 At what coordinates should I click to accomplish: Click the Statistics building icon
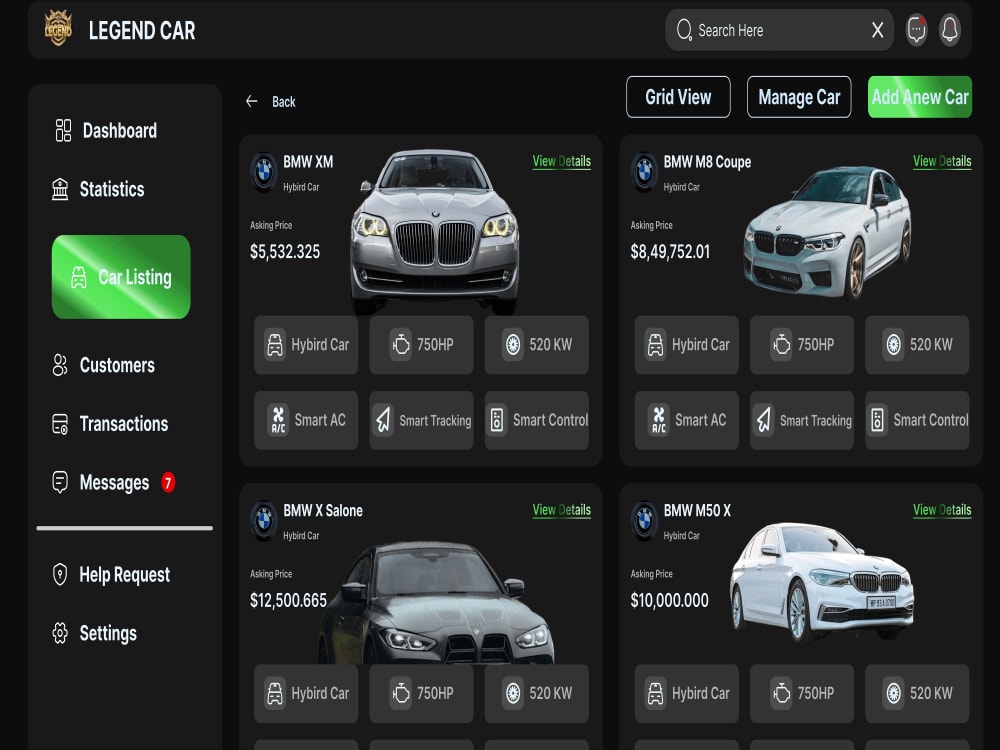(x=60, y=189)
